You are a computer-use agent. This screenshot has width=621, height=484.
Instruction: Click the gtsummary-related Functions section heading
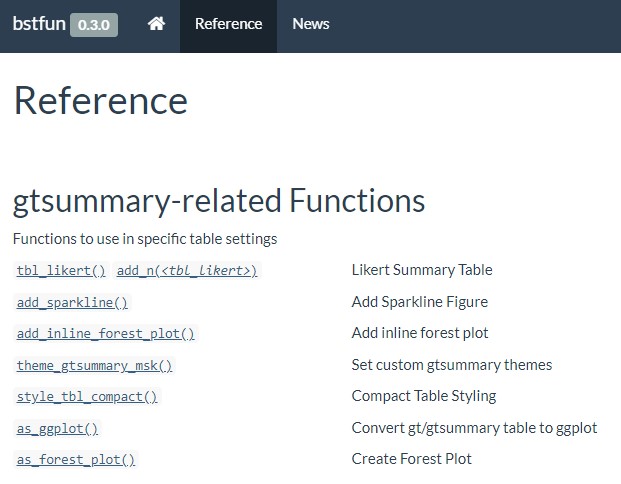pos(219,200)
